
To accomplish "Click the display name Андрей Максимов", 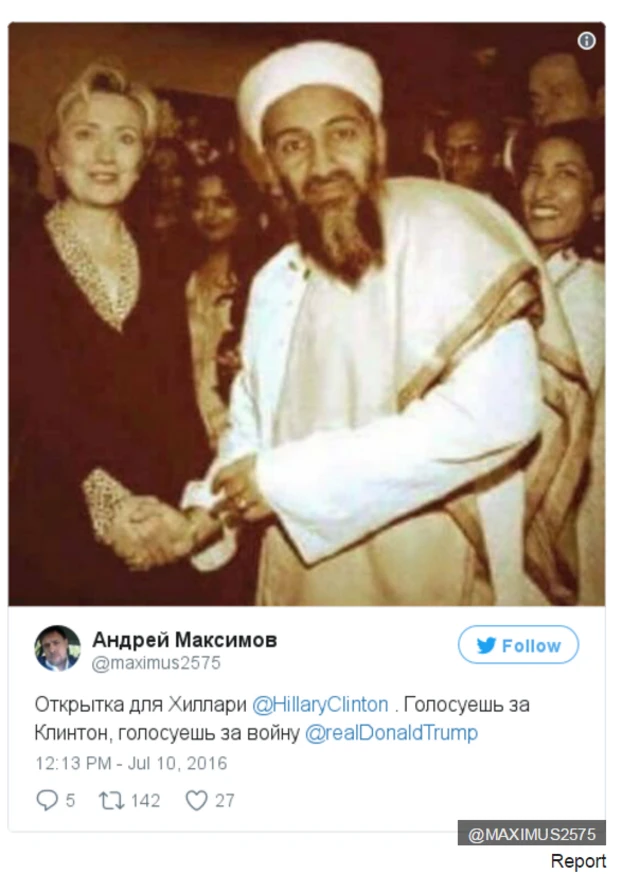I will pyautogui.click(x=185, y=639).
